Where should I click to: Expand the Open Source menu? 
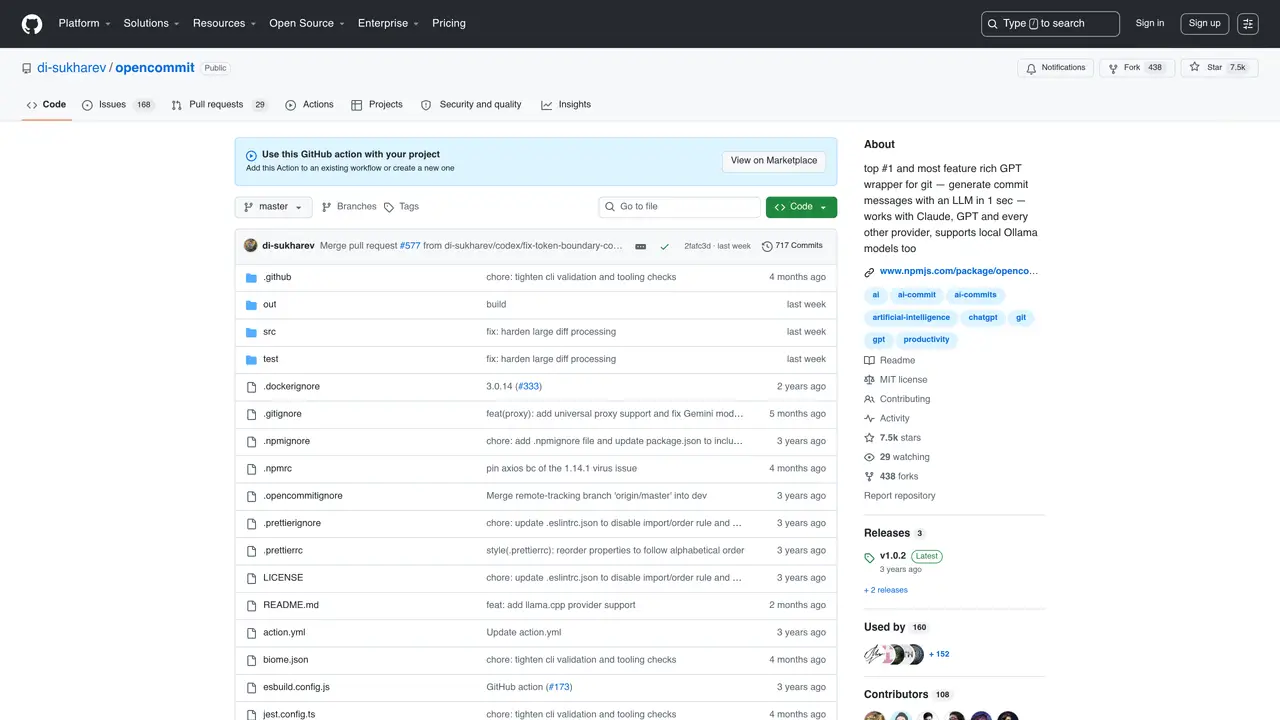[x=307, y=23]
